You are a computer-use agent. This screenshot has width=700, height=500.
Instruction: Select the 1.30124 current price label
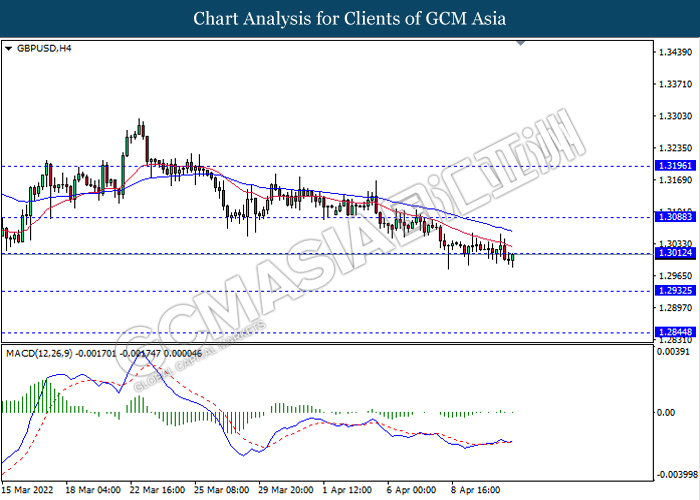click(675, 253)
